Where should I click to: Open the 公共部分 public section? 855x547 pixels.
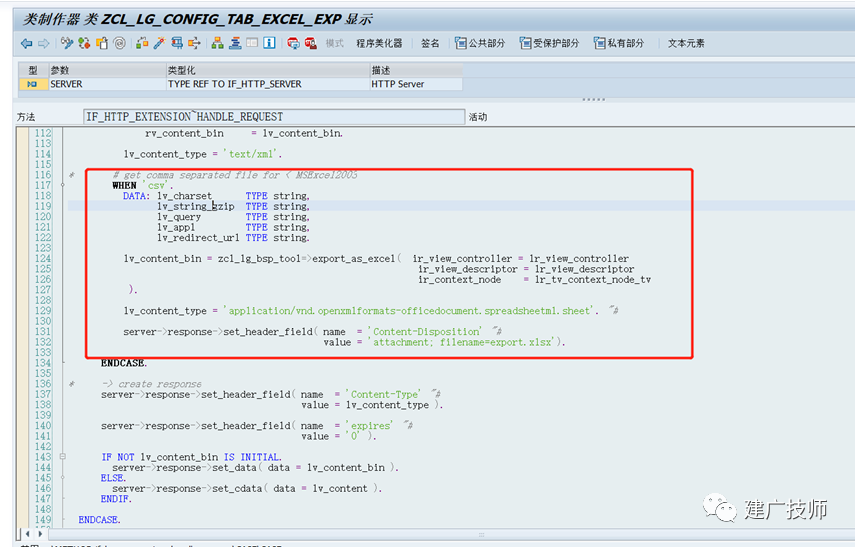pos(480,43)
